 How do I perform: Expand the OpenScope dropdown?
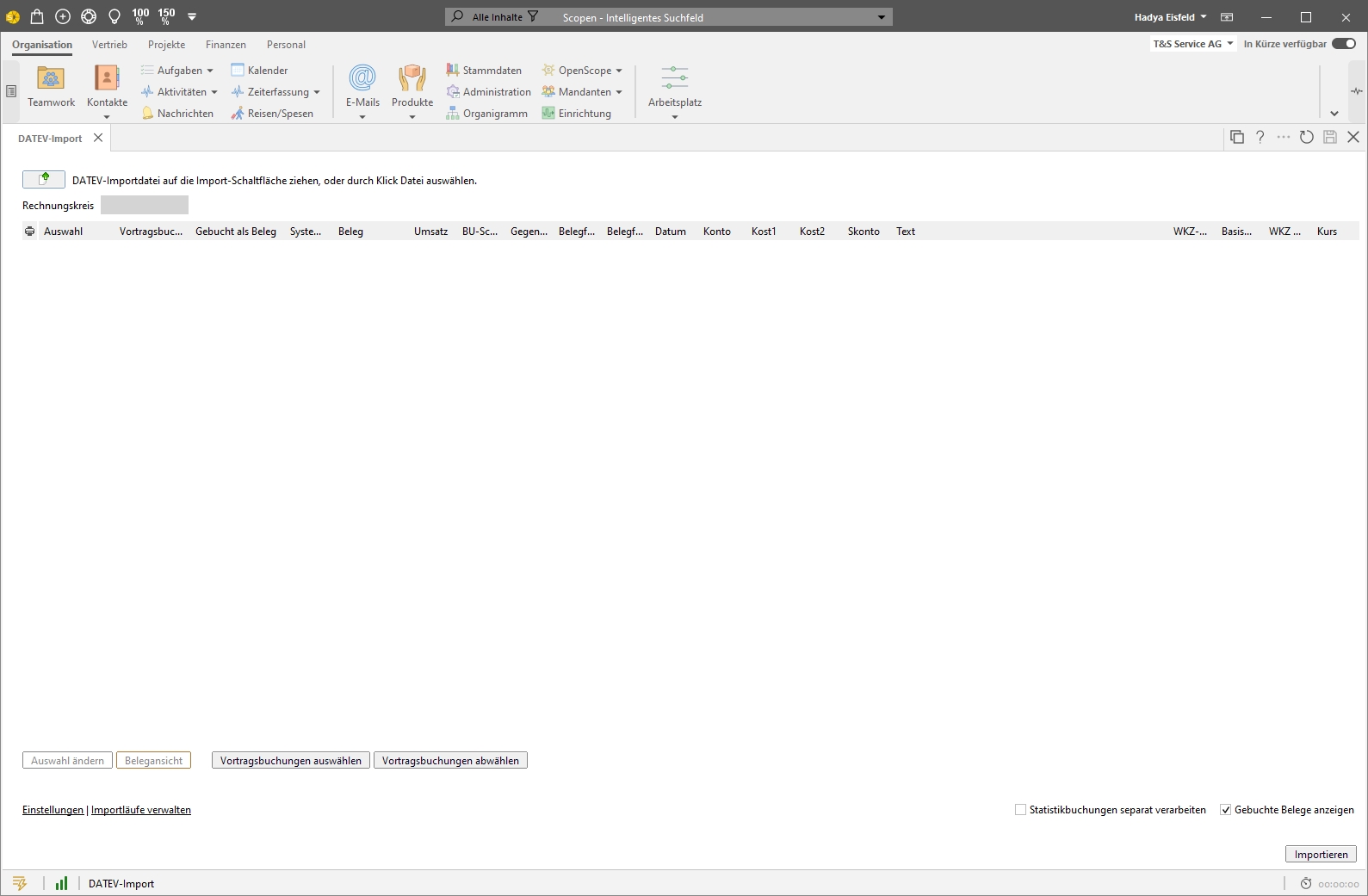click(x=619, y=71)
